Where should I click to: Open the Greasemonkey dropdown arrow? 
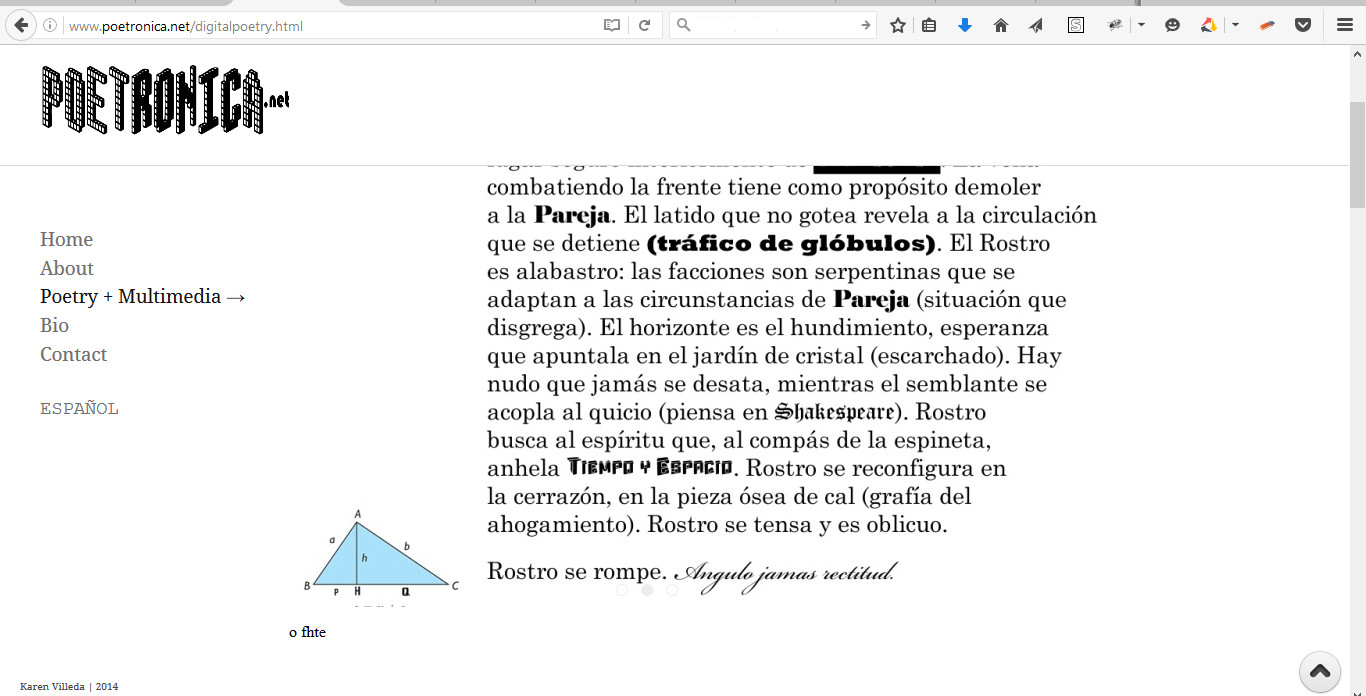click(x=1141, y=26)
